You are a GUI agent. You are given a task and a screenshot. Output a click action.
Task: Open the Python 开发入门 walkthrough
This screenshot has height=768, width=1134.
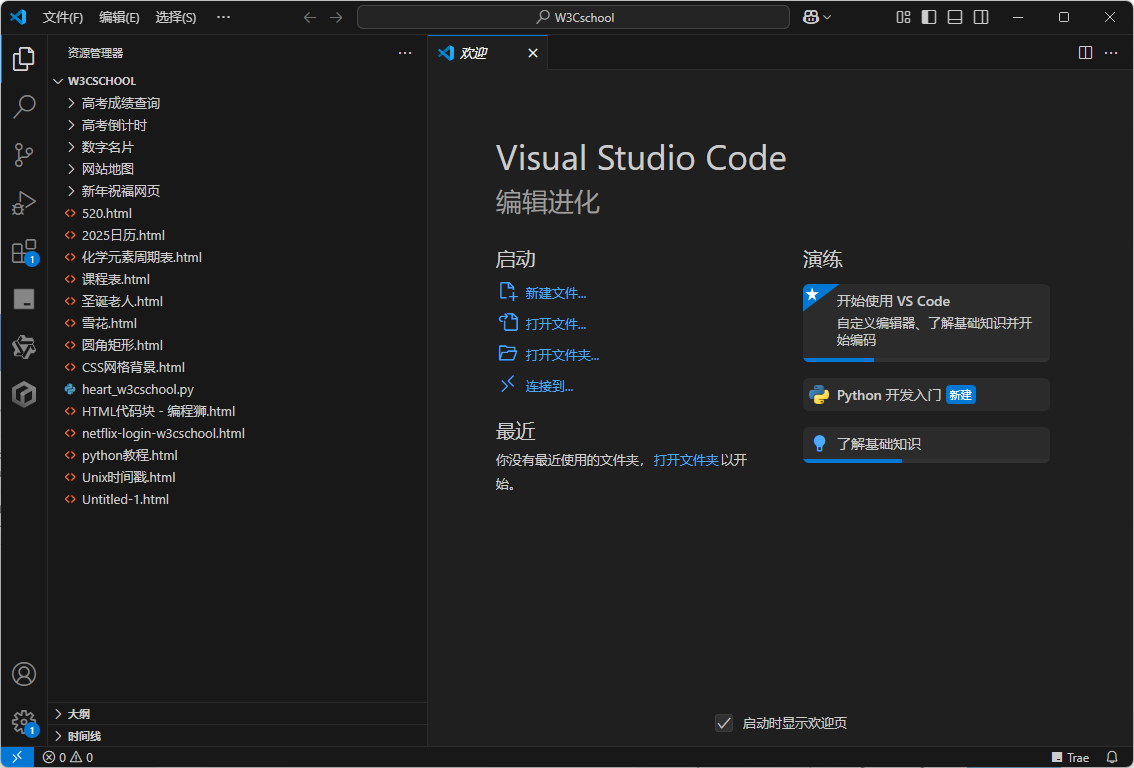(x=926, y=395)
